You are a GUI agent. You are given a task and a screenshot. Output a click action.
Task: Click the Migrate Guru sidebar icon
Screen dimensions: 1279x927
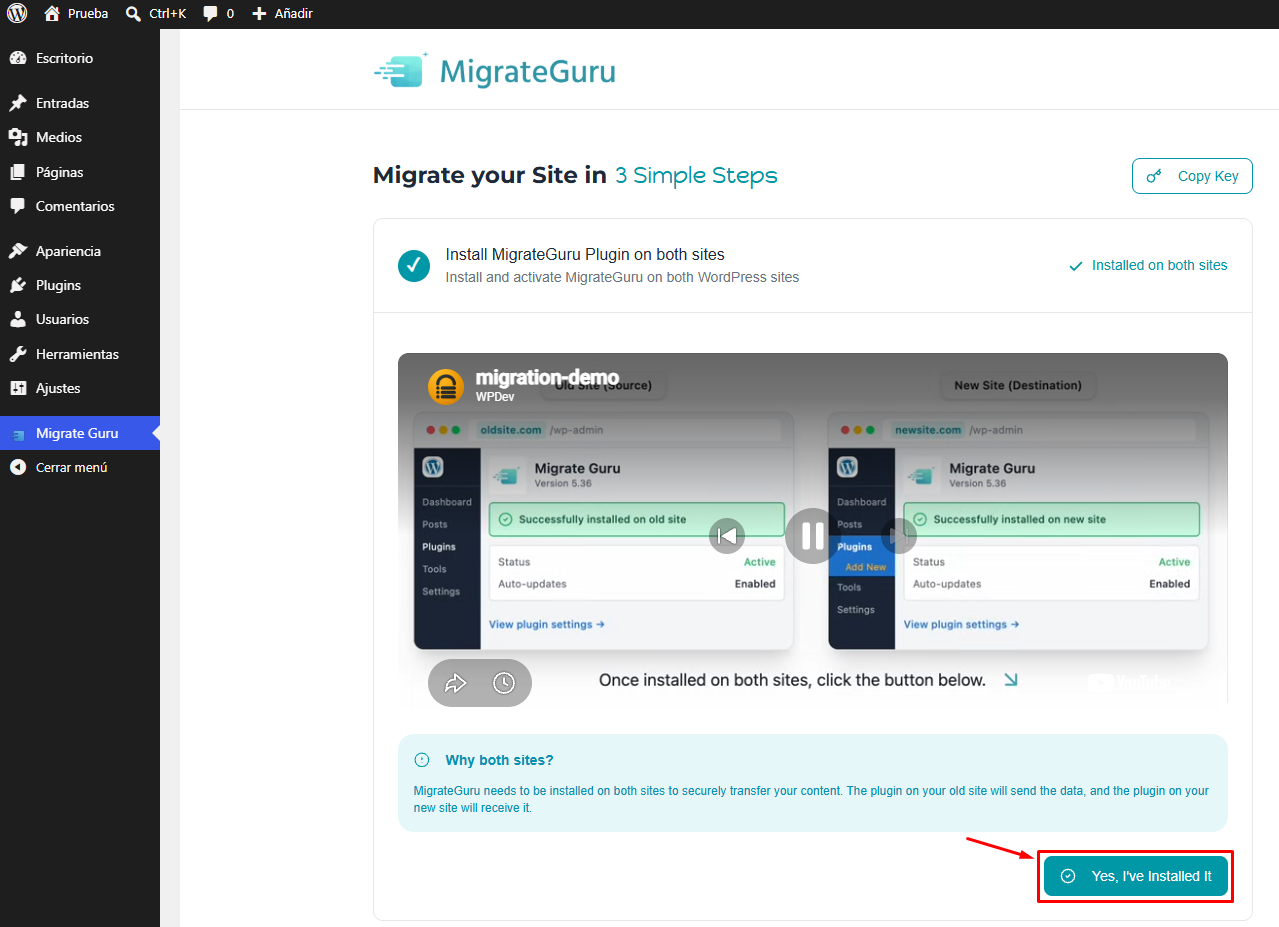pyautogui.click(x=18, y=434)
